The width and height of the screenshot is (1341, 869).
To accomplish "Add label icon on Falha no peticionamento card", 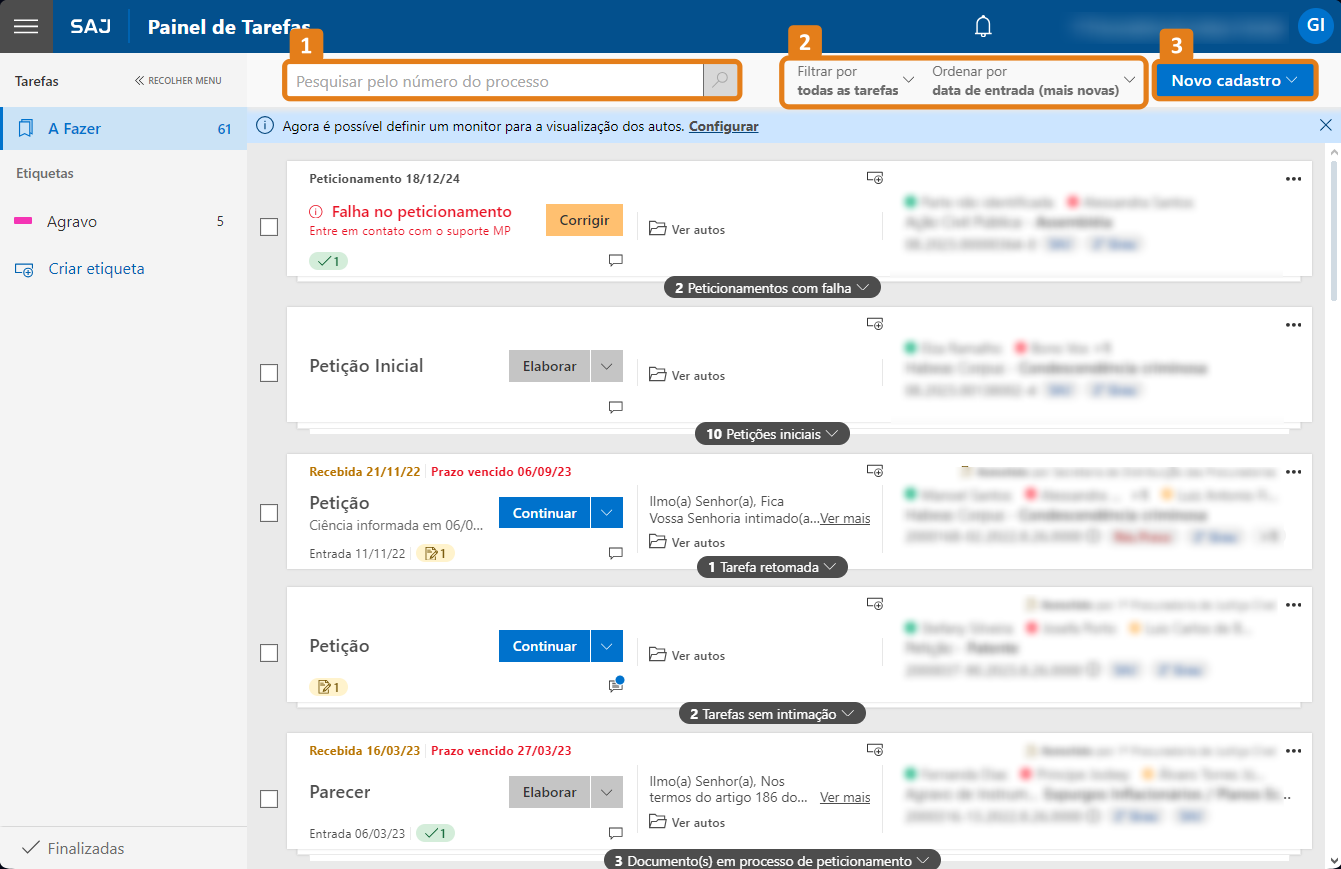I will [x=874, y=178].
